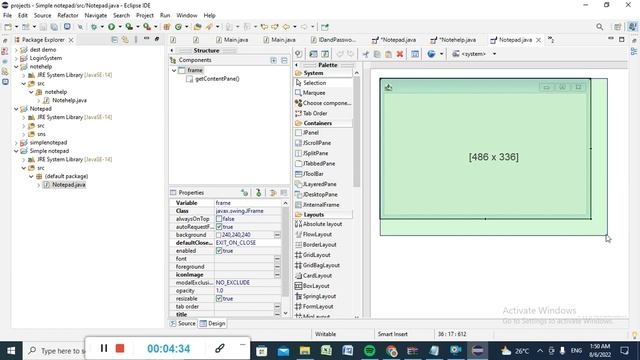This screenshot has height=360, width=640.
Task: Open Spotify from the taskbar
Action: pyautogui.click(x=369, y=351)
